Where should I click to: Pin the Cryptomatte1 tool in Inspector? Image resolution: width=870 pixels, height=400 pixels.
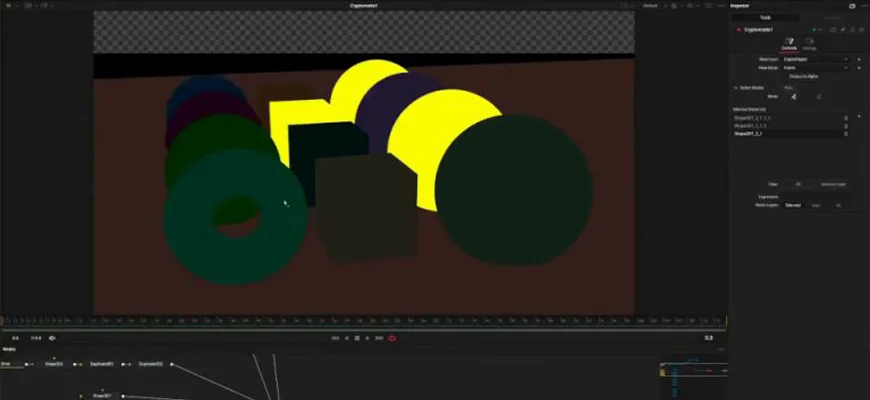(842, 29)
